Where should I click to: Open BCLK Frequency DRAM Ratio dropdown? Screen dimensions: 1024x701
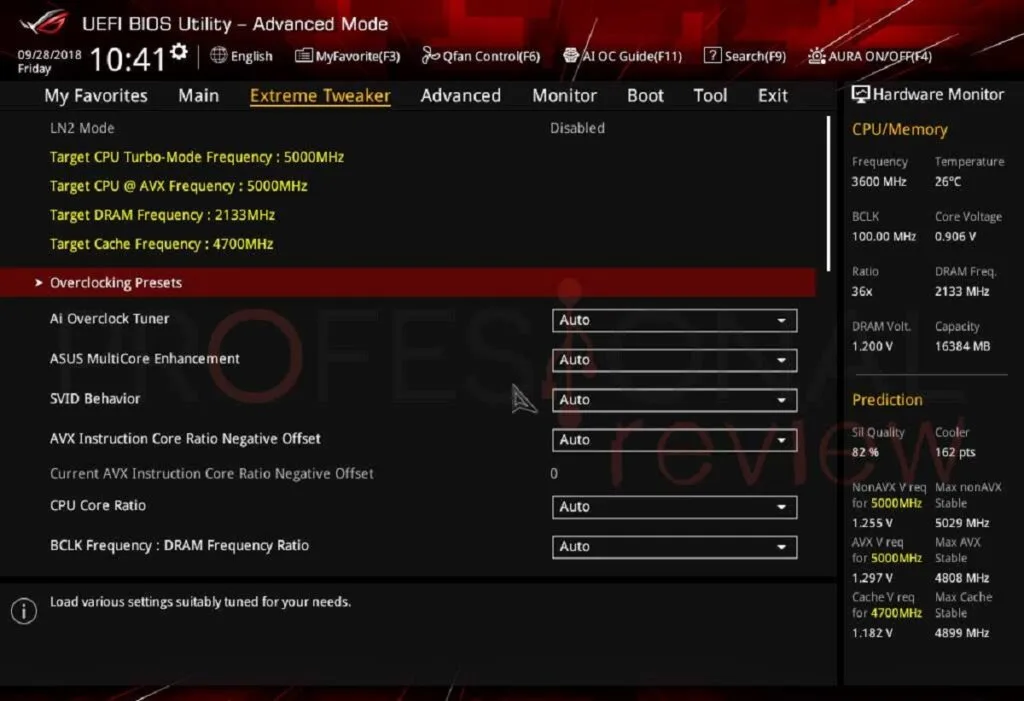coord(674,547)
